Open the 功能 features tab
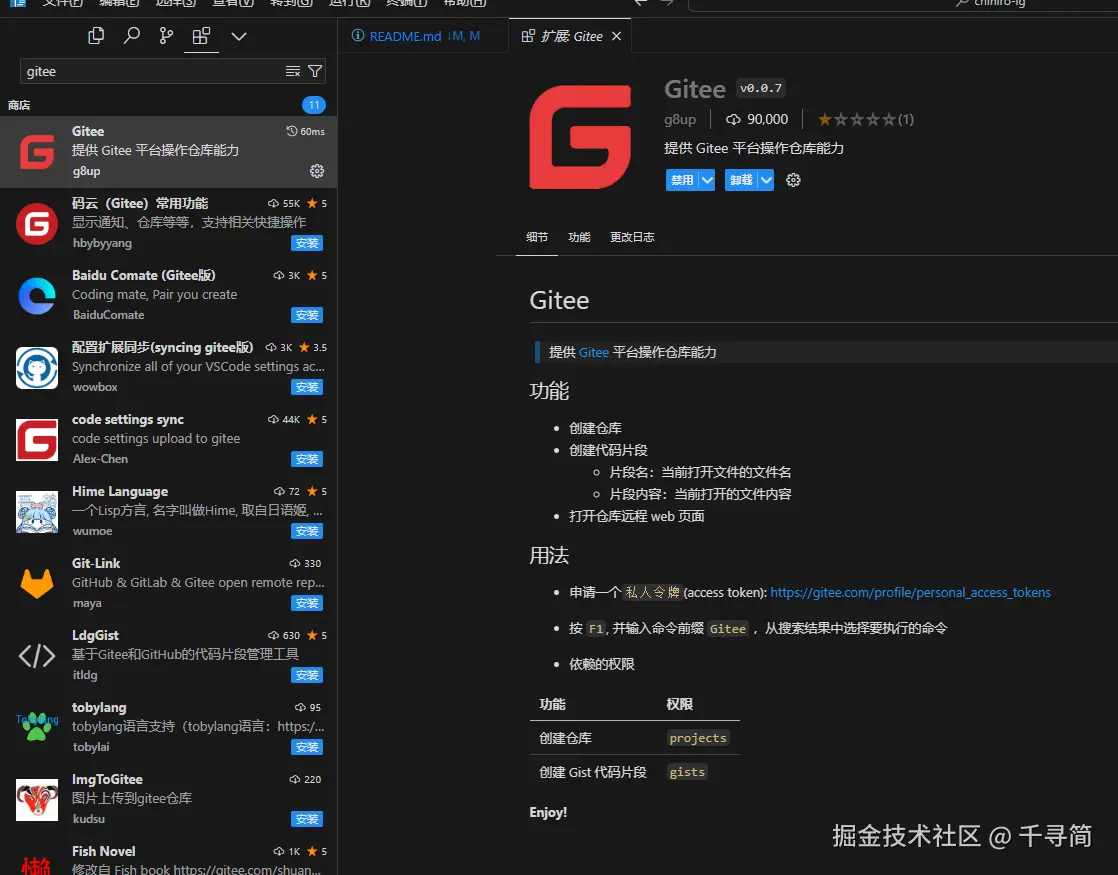 click(579, 237)
